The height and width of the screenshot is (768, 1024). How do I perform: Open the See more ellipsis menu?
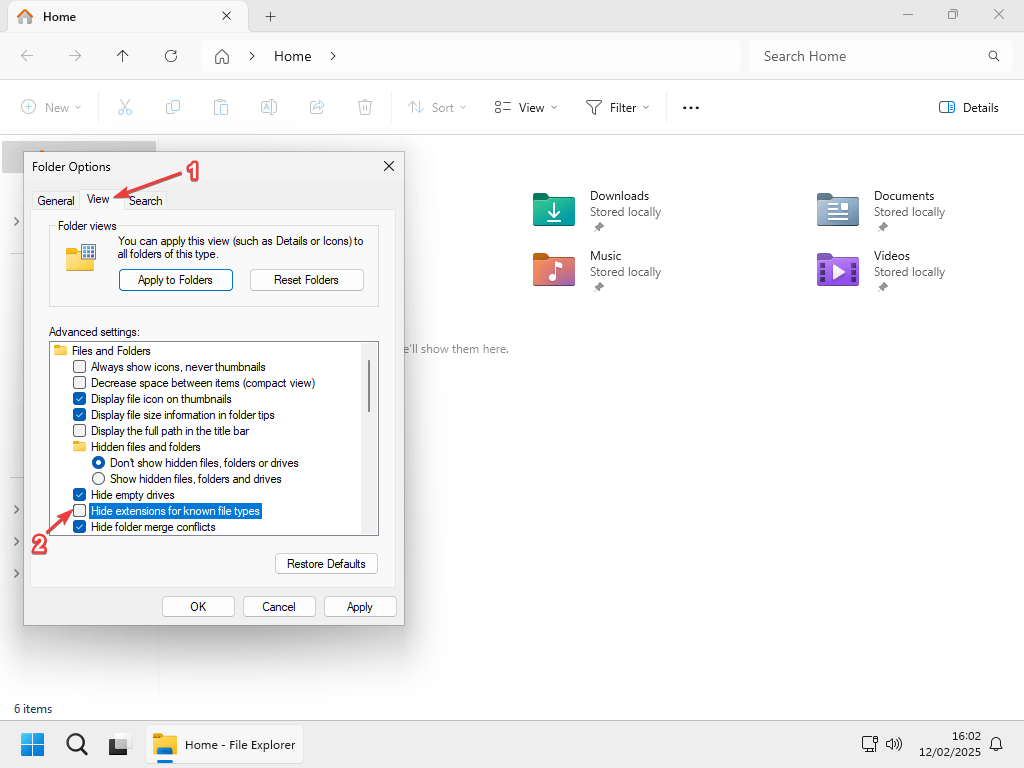pos(691,108)
